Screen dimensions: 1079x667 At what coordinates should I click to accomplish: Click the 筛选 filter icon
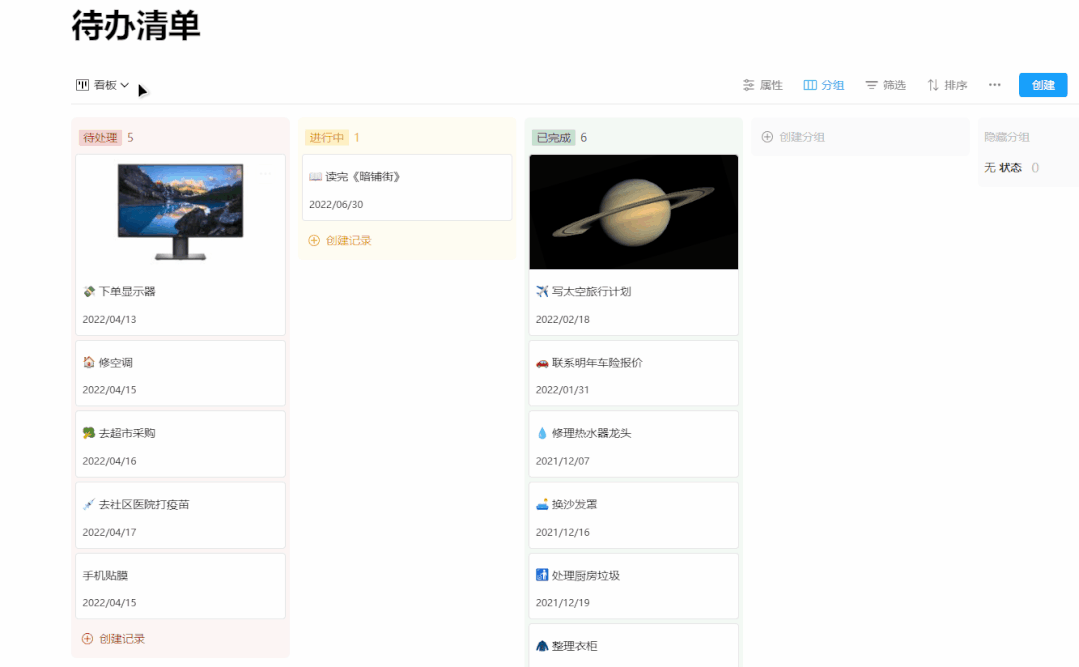871,85
